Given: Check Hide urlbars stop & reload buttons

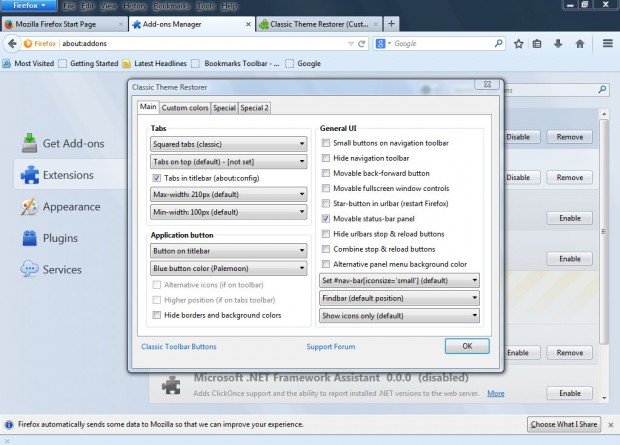Looking at the screenshot, I should 326,234.
